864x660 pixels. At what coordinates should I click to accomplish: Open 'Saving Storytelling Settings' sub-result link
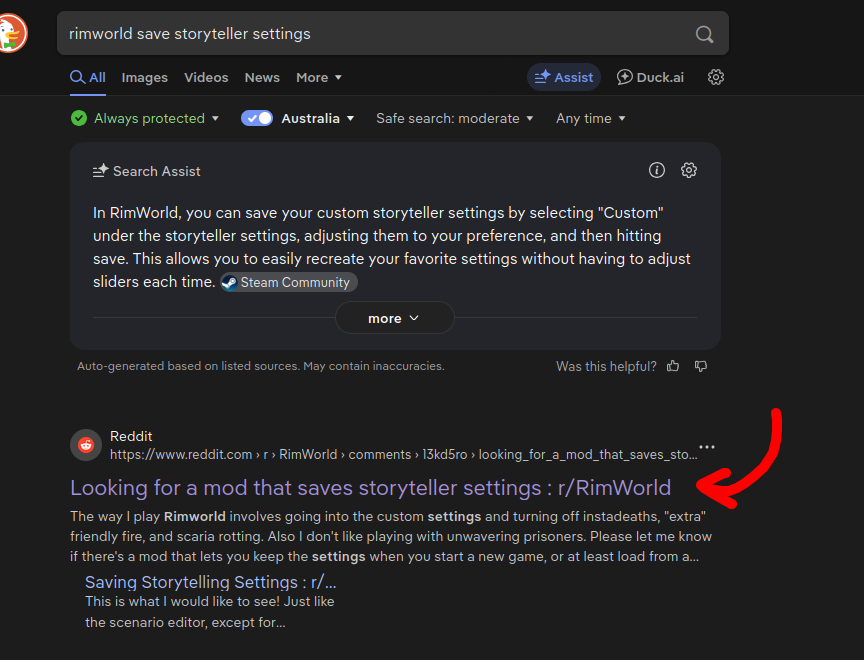coord(210,582)
